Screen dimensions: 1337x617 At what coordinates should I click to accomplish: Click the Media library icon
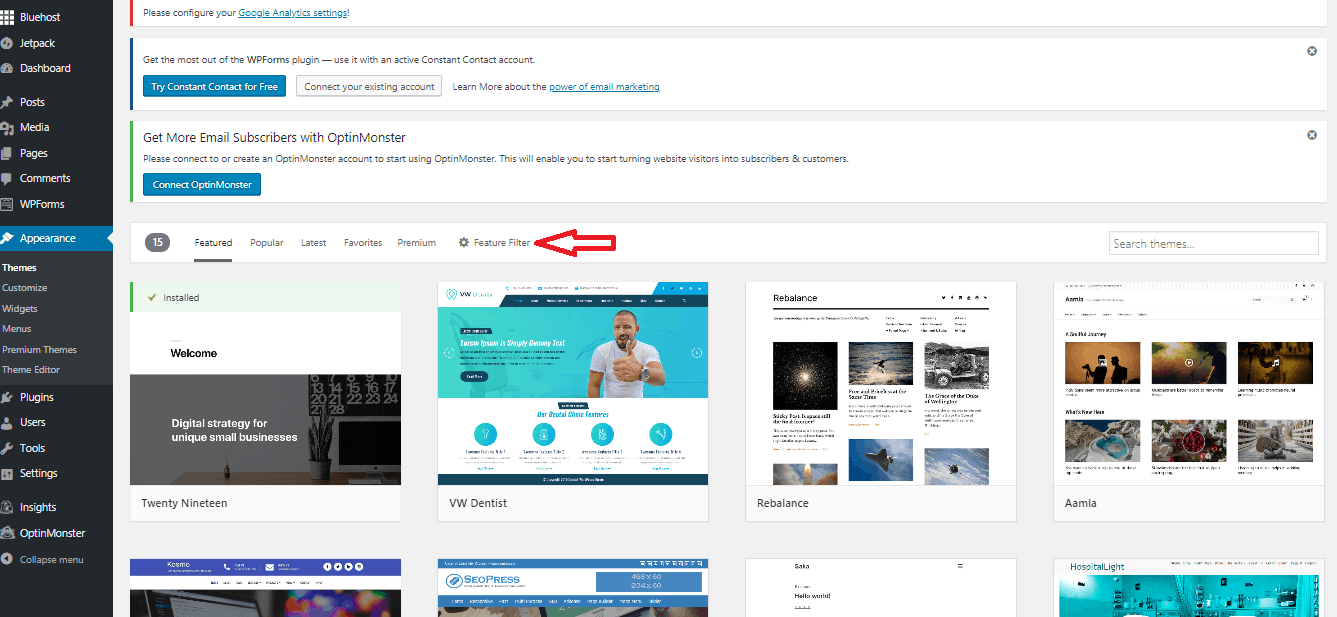(x=8, y=128)
